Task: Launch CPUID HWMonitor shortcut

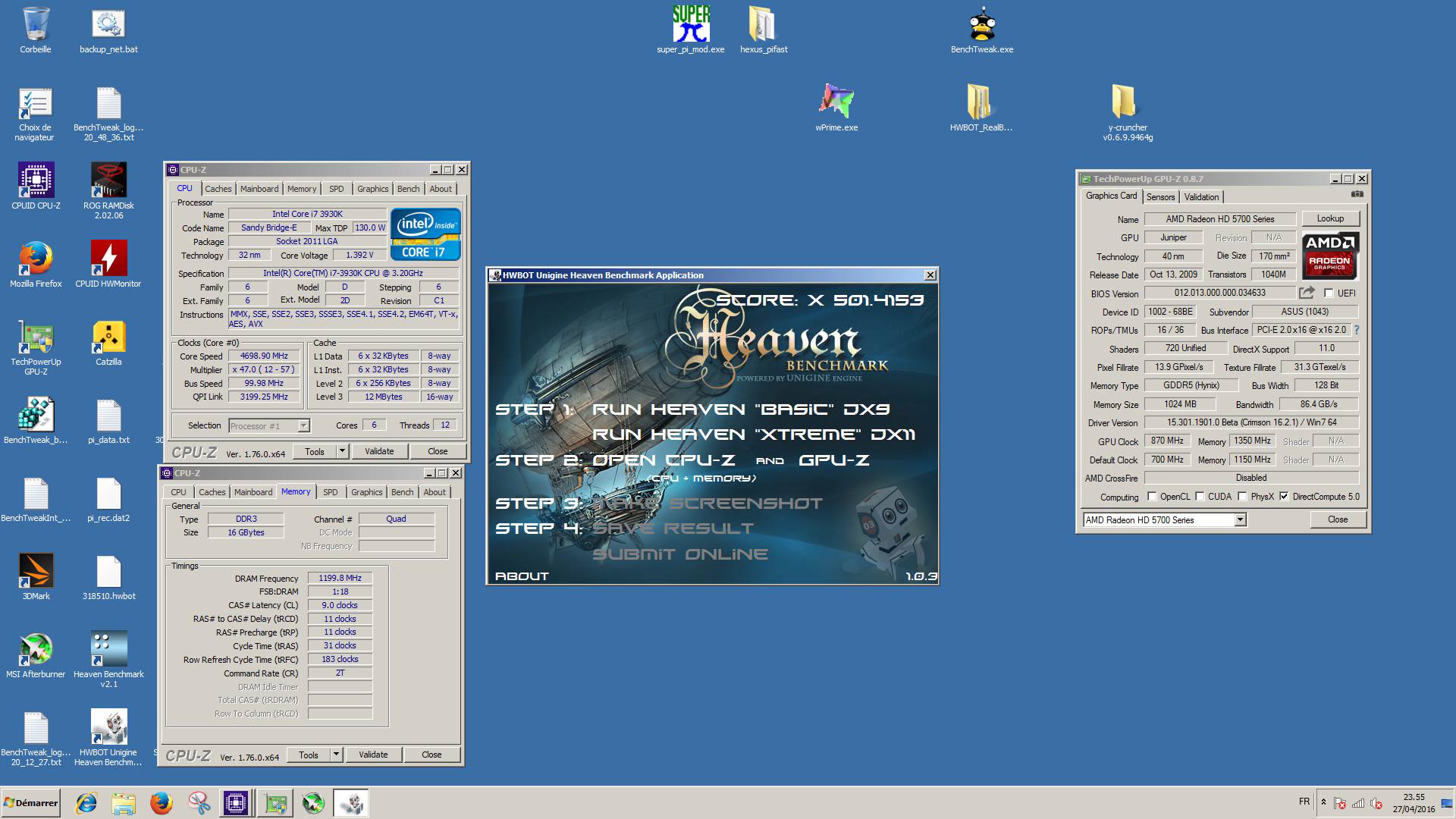Action: point(108,263)
